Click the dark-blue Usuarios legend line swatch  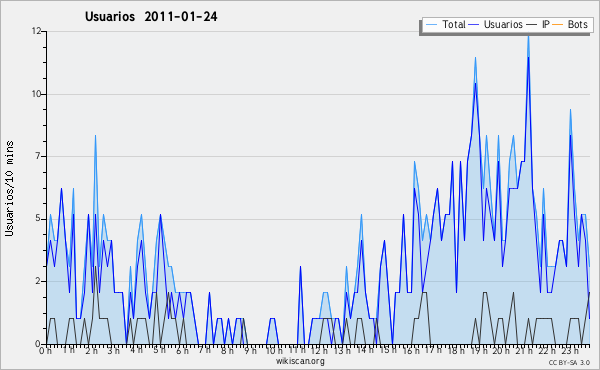point(474,25)
